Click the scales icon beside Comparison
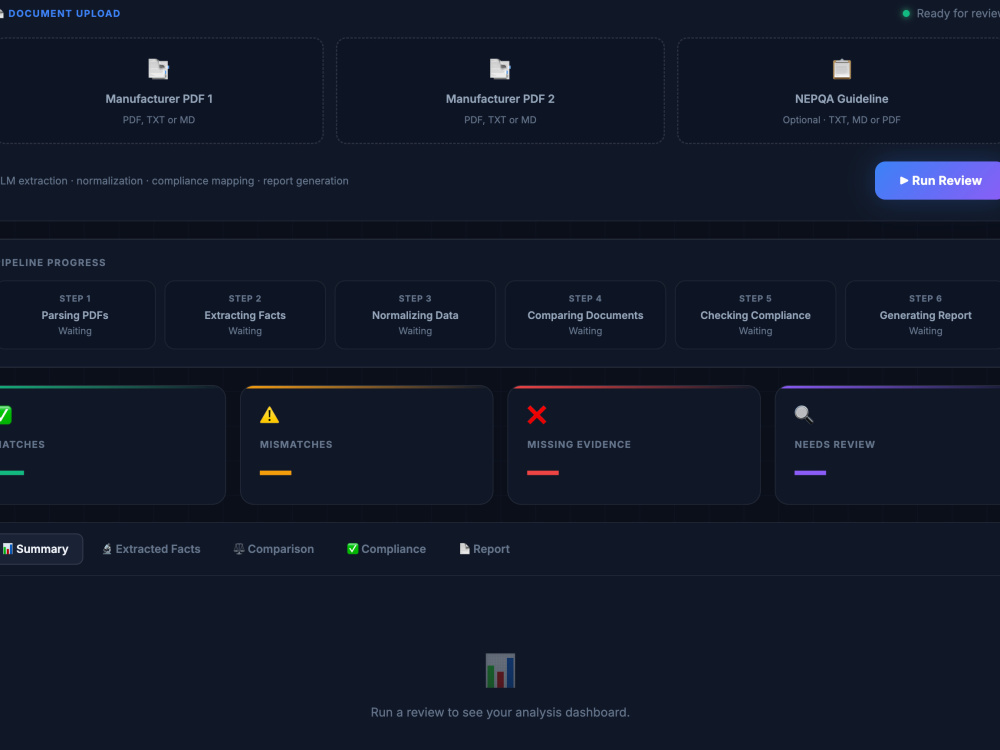Screen dimensions: 1000x750 pos(239,549)
